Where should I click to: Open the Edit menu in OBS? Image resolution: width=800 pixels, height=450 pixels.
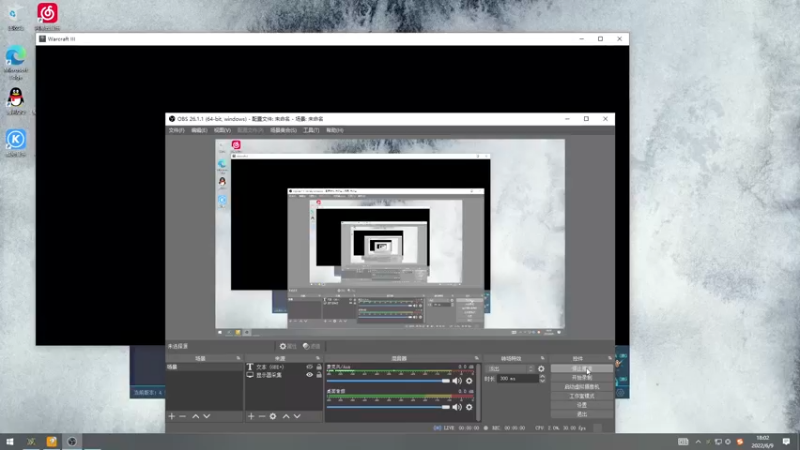[199, 131]
